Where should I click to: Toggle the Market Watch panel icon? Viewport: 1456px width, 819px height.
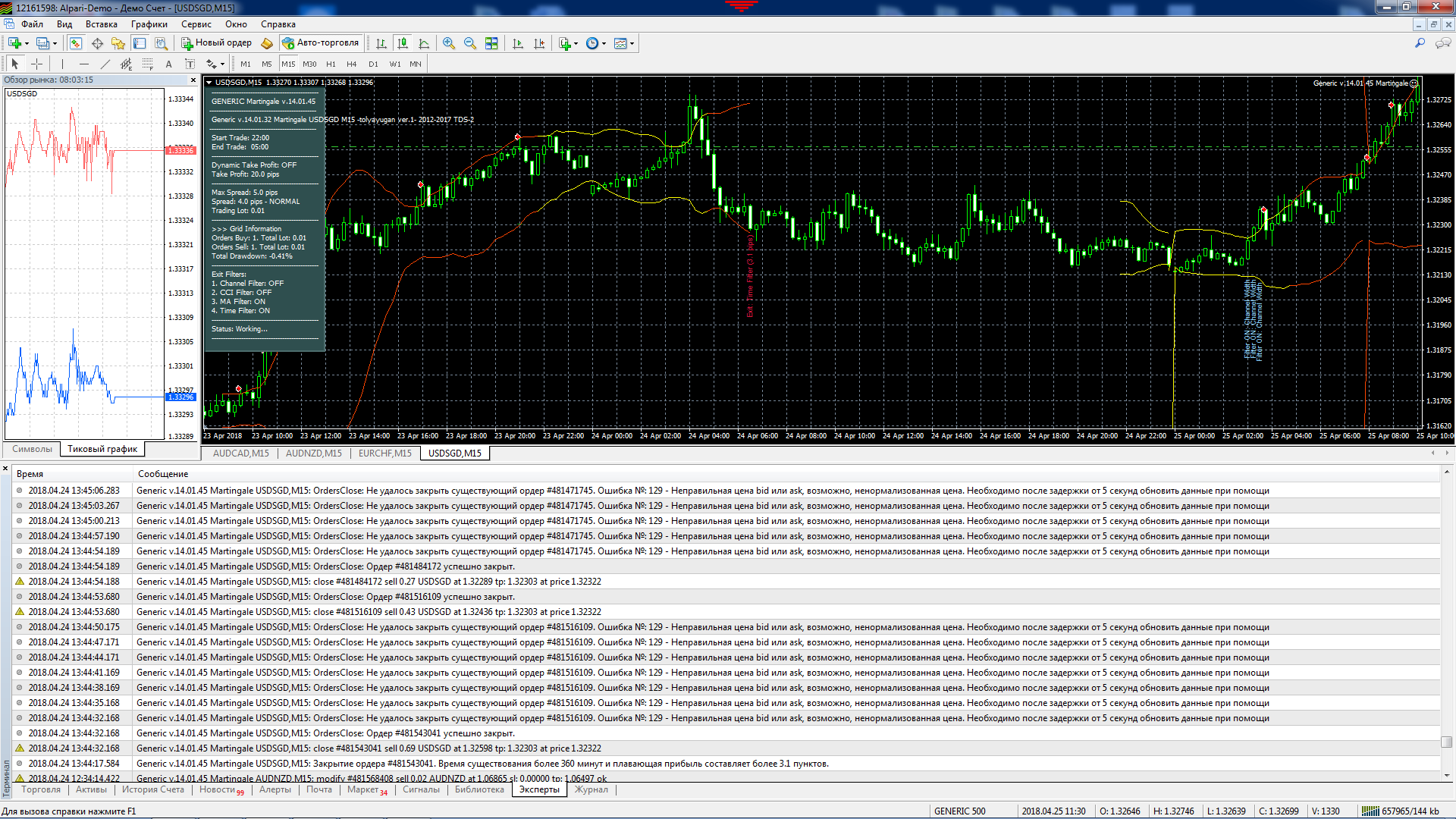tap(75, 43)
